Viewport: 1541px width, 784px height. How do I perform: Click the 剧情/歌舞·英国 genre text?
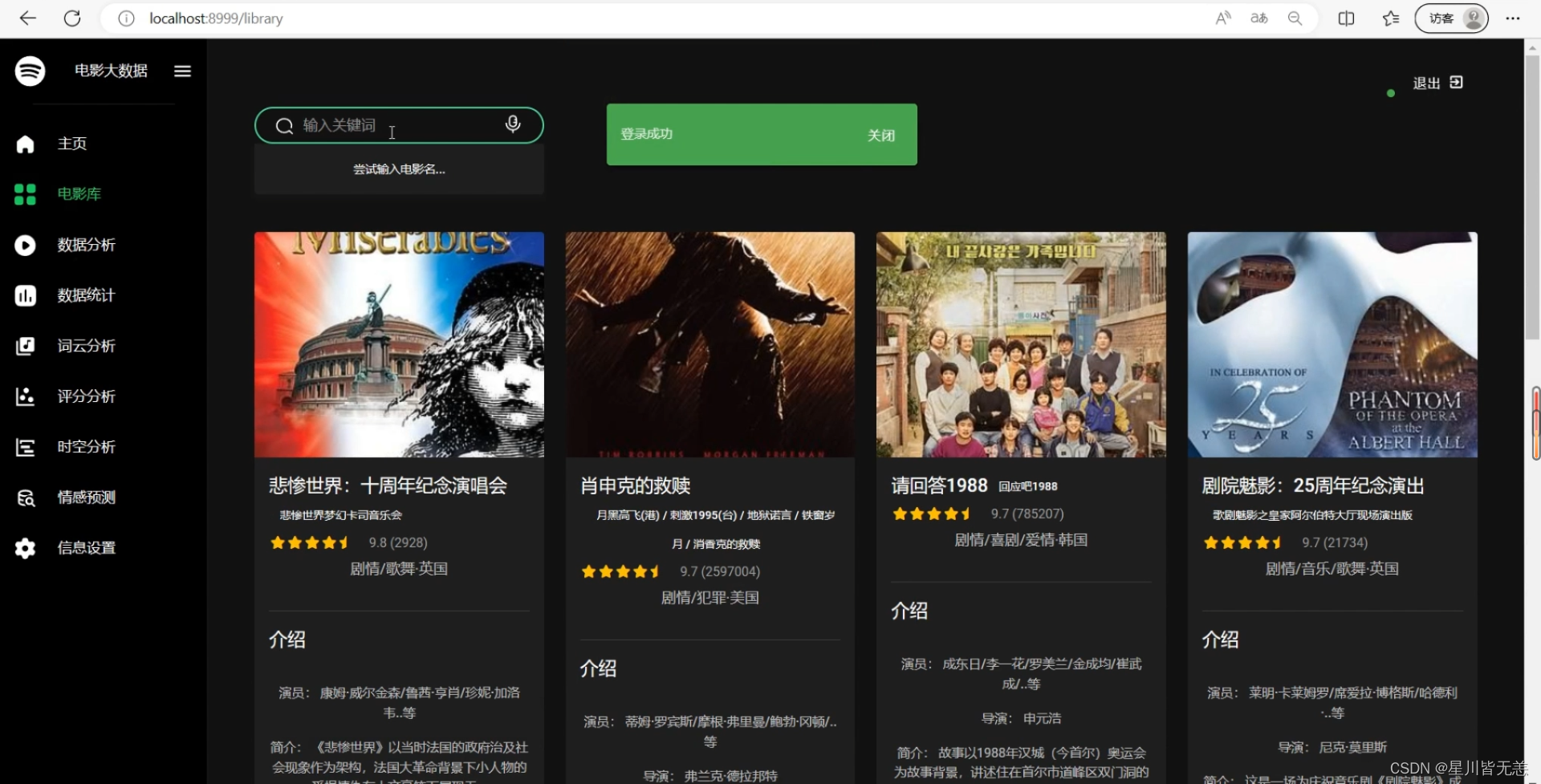click(x=399, y=569)
